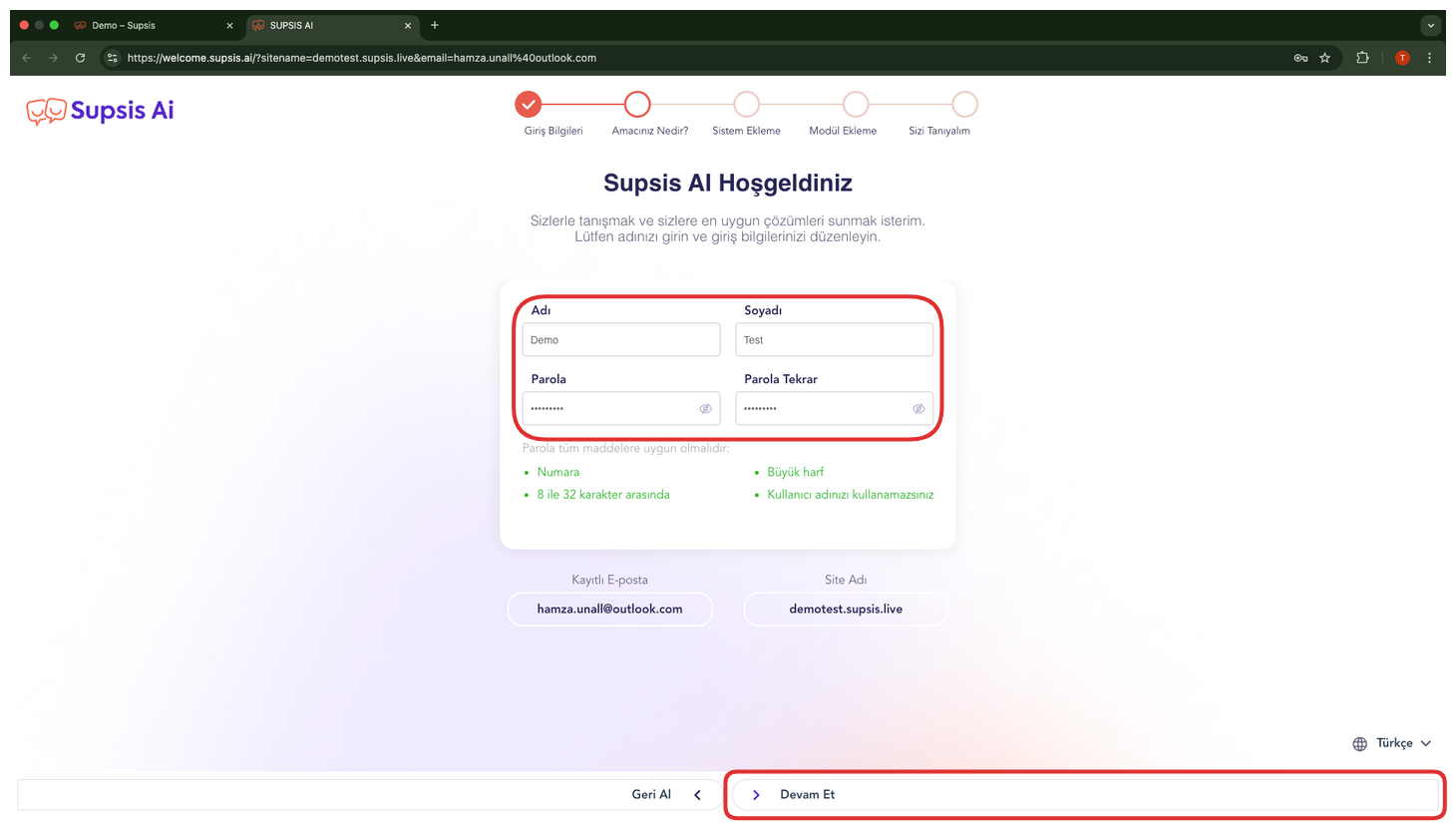The width and height of the screenshot is (1456, 828).
Task: Show password in the Parola field
Action: [x=705, y=409]
